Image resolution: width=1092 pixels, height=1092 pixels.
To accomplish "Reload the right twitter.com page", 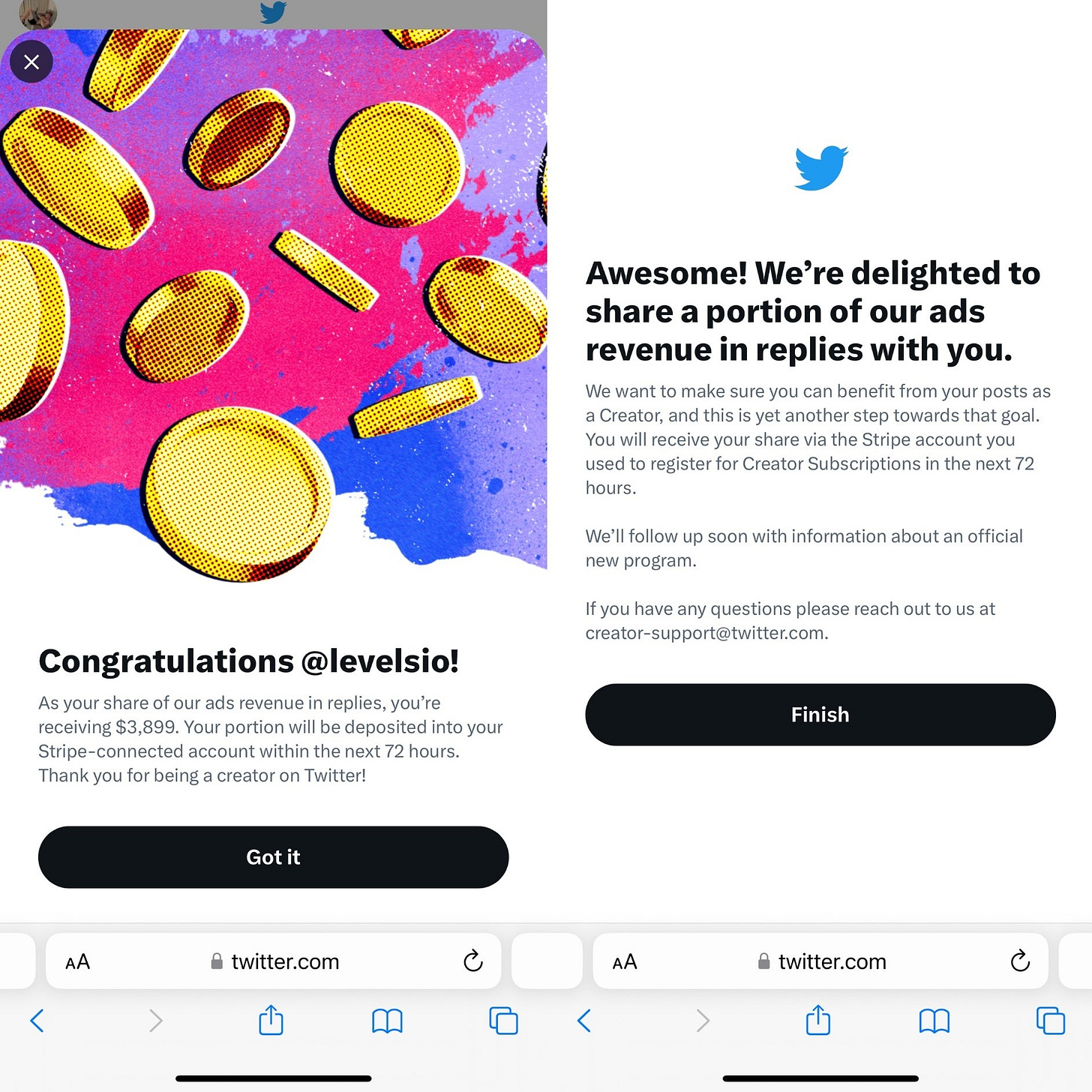I will coord(1020,961).
